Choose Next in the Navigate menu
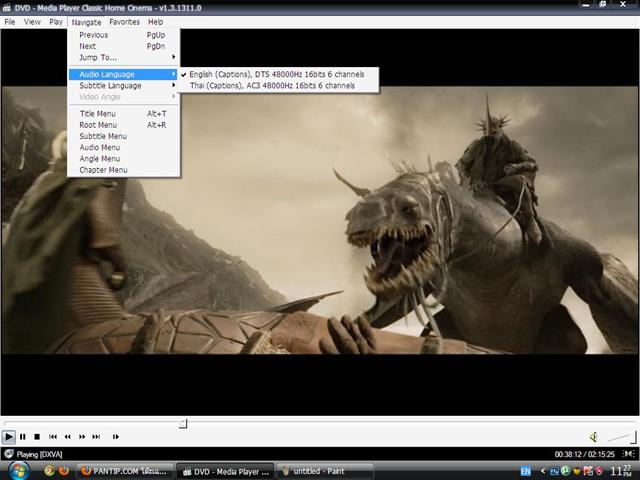The height and width of the screenshot is (480, 640). (x=124, y=46)
